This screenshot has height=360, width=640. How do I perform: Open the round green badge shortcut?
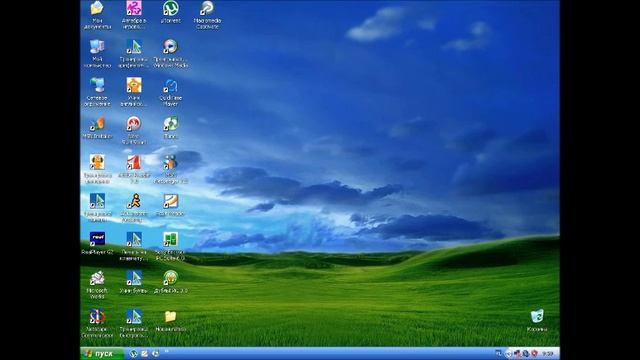point(171,278)
